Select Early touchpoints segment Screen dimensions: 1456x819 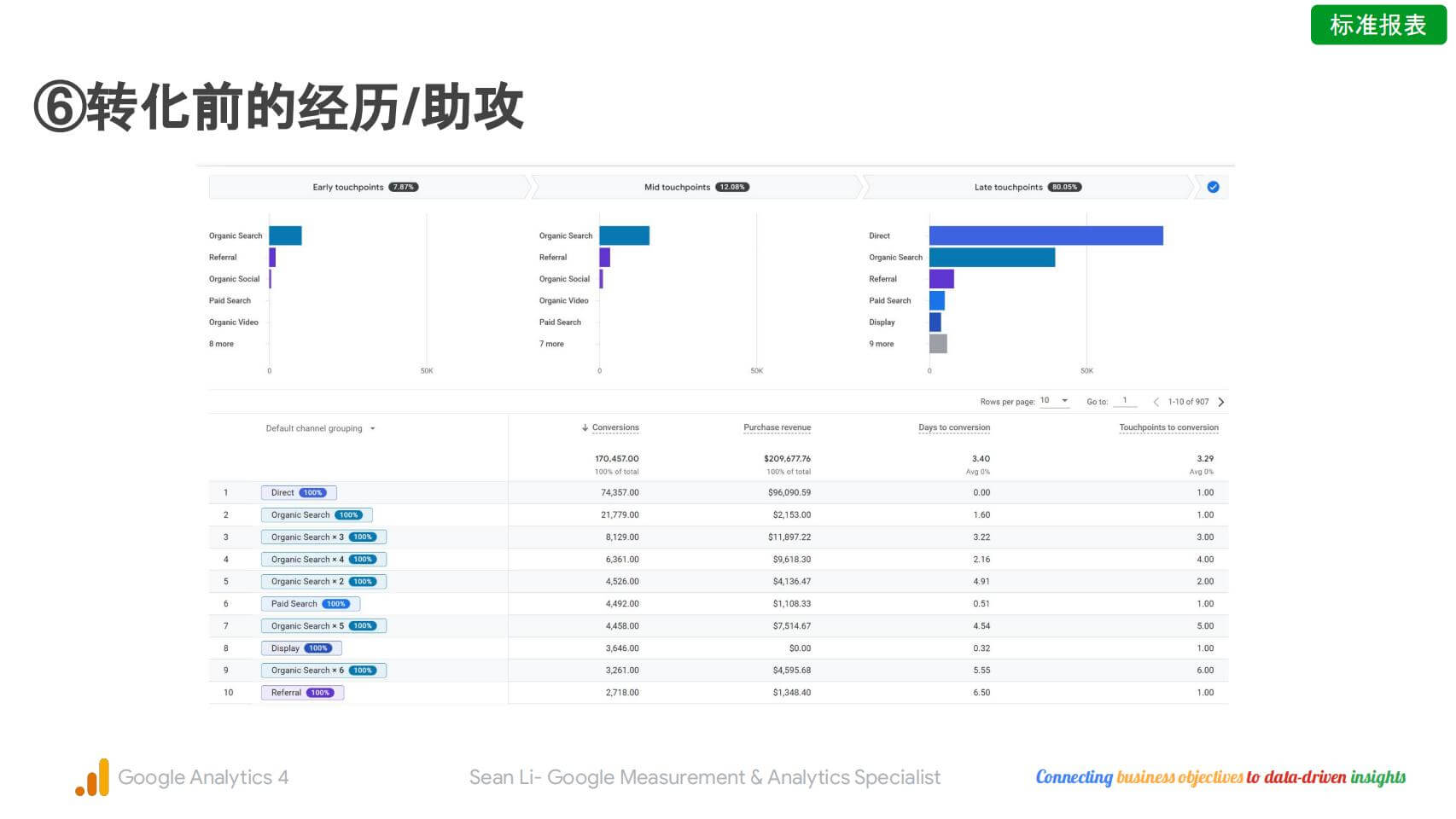[x=365, y=187]
